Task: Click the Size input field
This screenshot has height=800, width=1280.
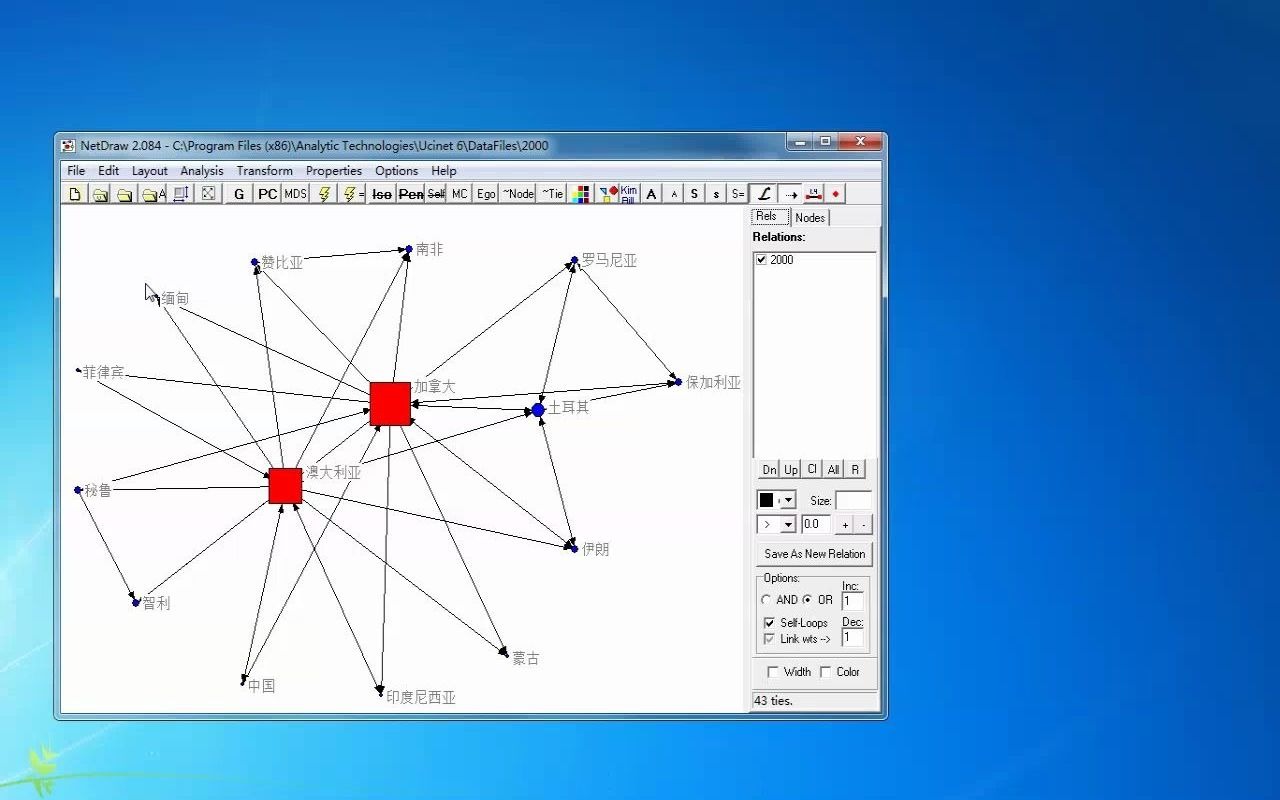Action: click(853, 500)
